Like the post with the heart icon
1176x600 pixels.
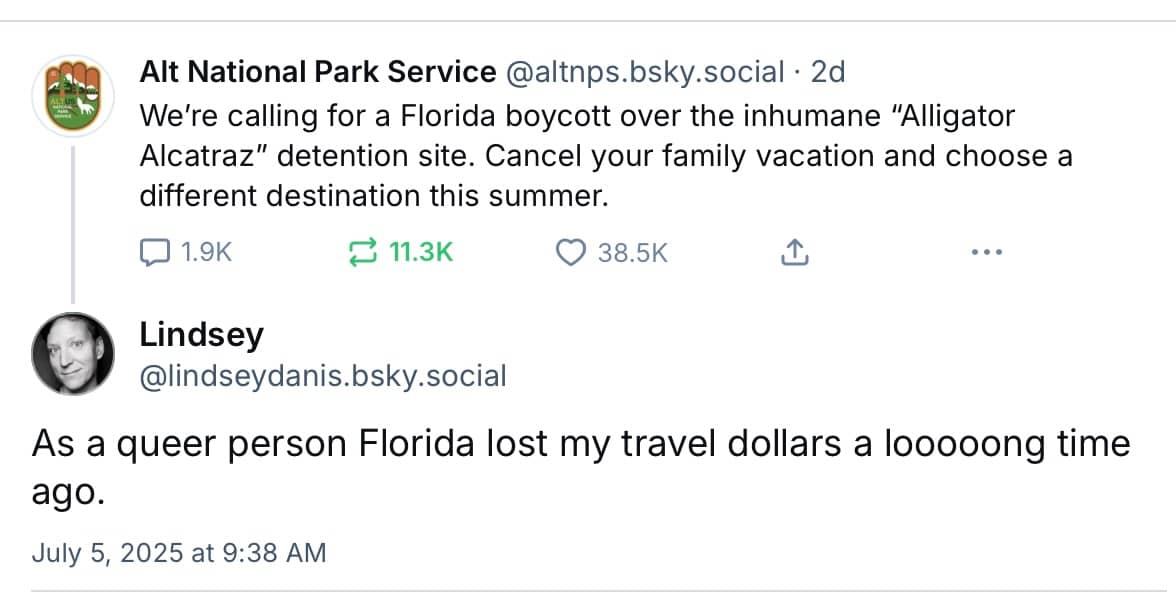pos(570,253)
